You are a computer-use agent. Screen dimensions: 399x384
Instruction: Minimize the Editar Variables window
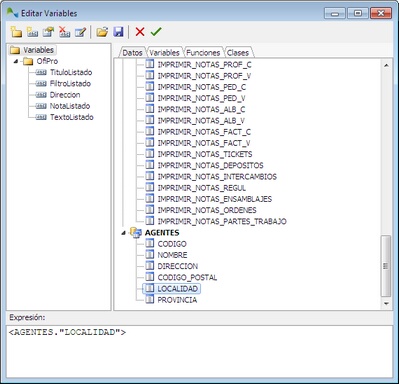tap(335, 13)
